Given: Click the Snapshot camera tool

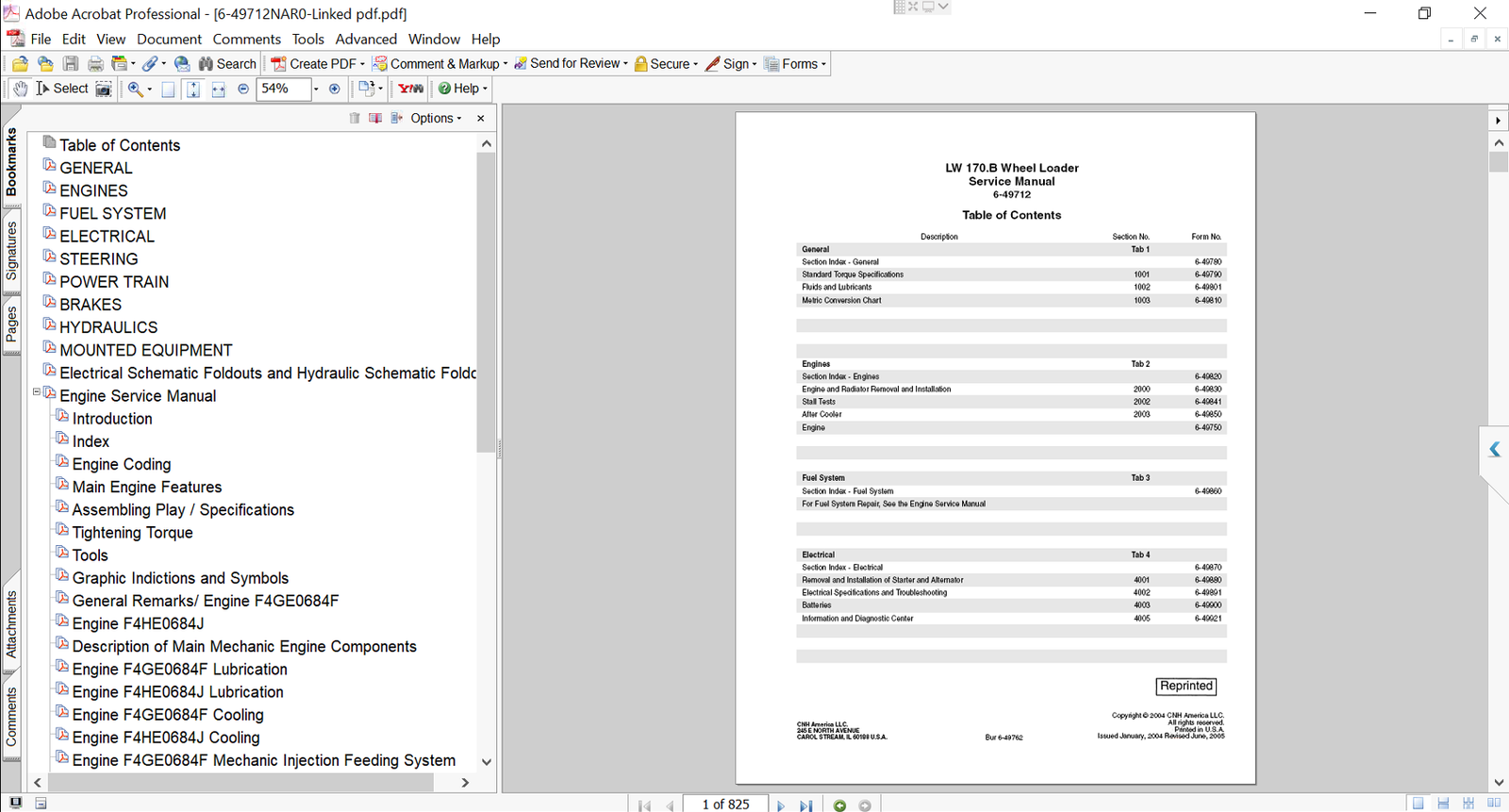Looking at the screenshot, I should pyautogui.click(x=104, y=89).
